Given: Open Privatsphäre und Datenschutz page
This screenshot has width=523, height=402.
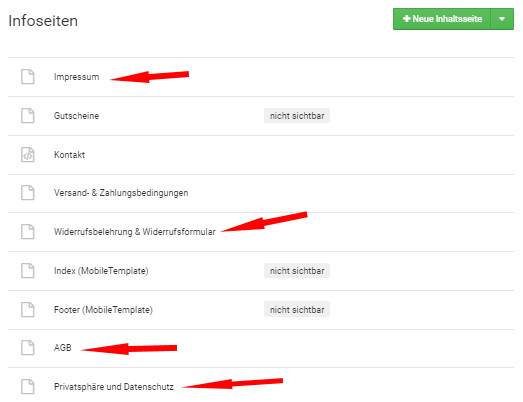Looking at the screenshot, I should [x=114, y=387].
